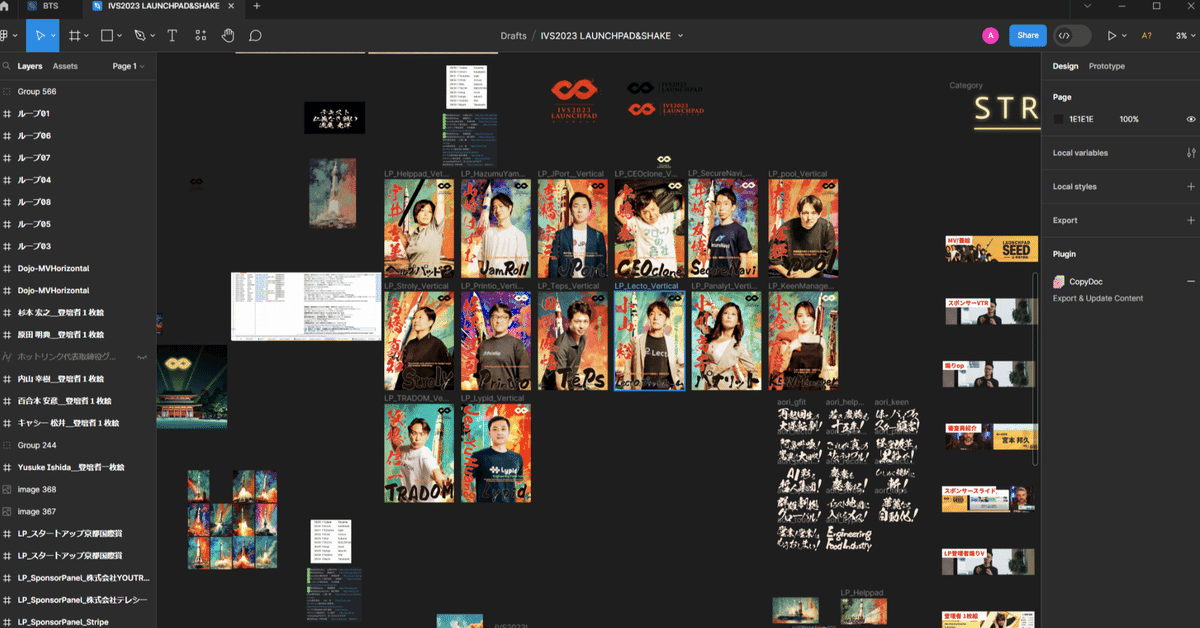The image size is (1200, 628).
Task: Select the Dojo-MVHorizontal layer below ループ03
Action: pos(78,268)
